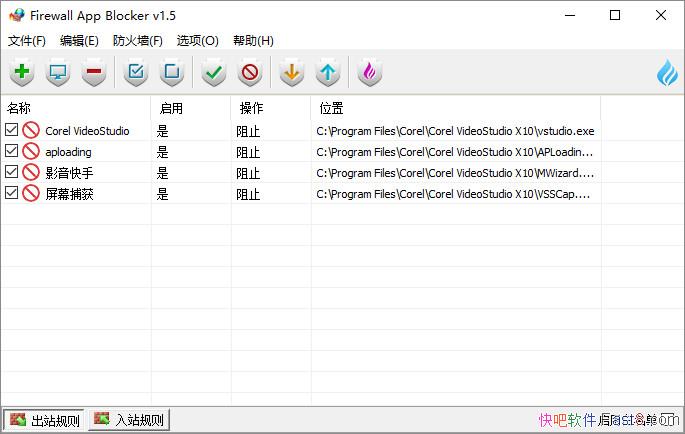685x434 pixels.
Task: Click the green plus Add application icon
Action: (22, 72)
